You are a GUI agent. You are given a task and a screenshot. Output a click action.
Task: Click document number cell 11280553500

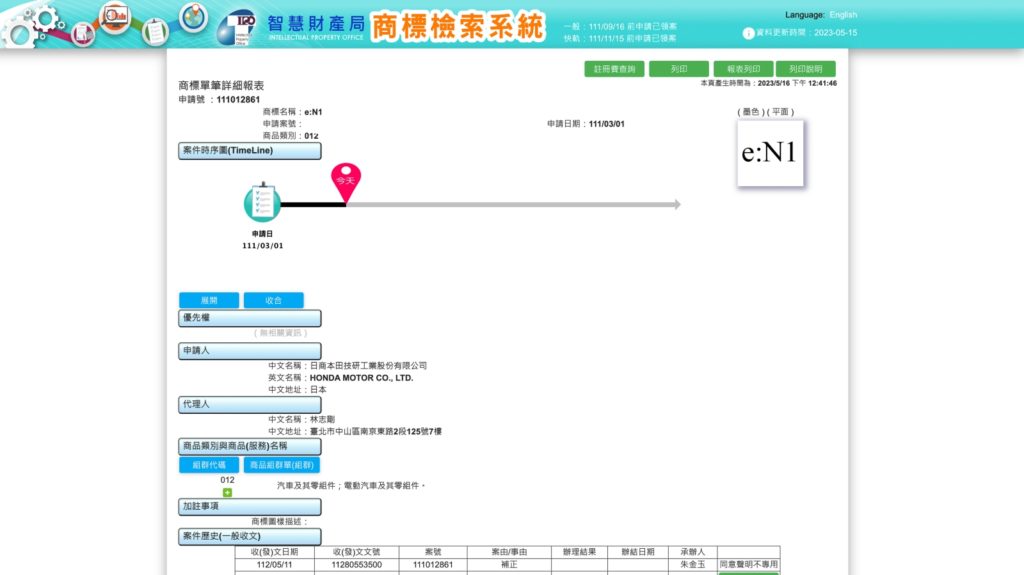click(357, 565)
